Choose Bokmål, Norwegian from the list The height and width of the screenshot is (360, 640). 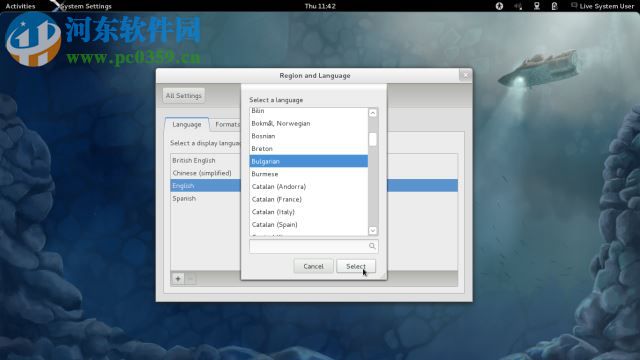(309, 123)
